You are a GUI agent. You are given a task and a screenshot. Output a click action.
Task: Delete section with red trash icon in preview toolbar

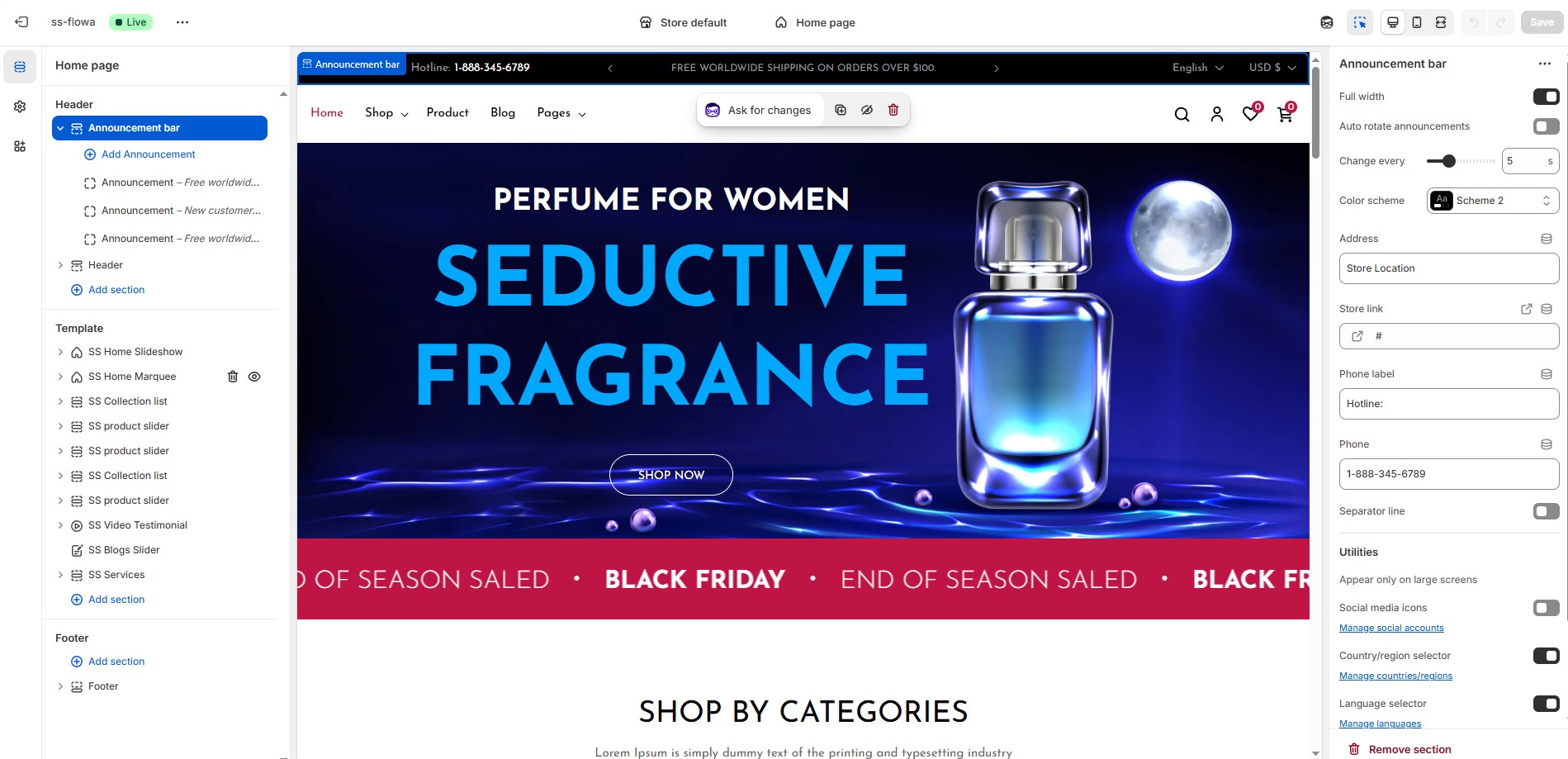[893, 110]
